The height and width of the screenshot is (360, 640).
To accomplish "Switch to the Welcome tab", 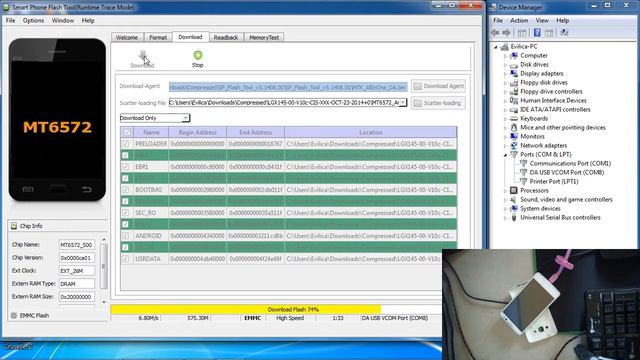I will point(127,38).
